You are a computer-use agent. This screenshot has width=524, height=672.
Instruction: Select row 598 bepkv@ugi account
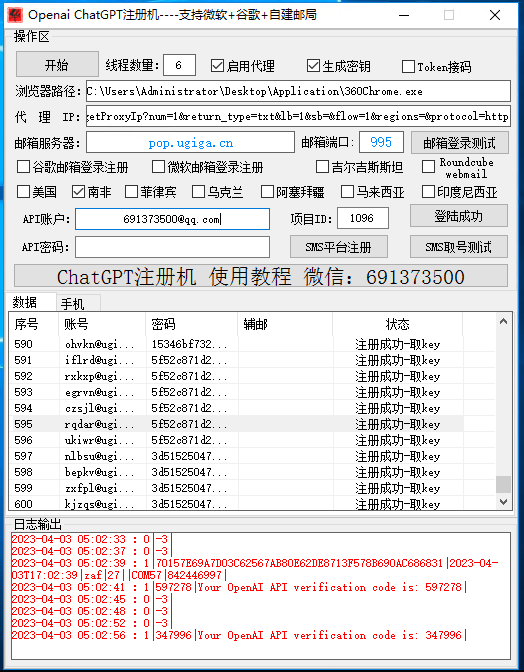252,472
